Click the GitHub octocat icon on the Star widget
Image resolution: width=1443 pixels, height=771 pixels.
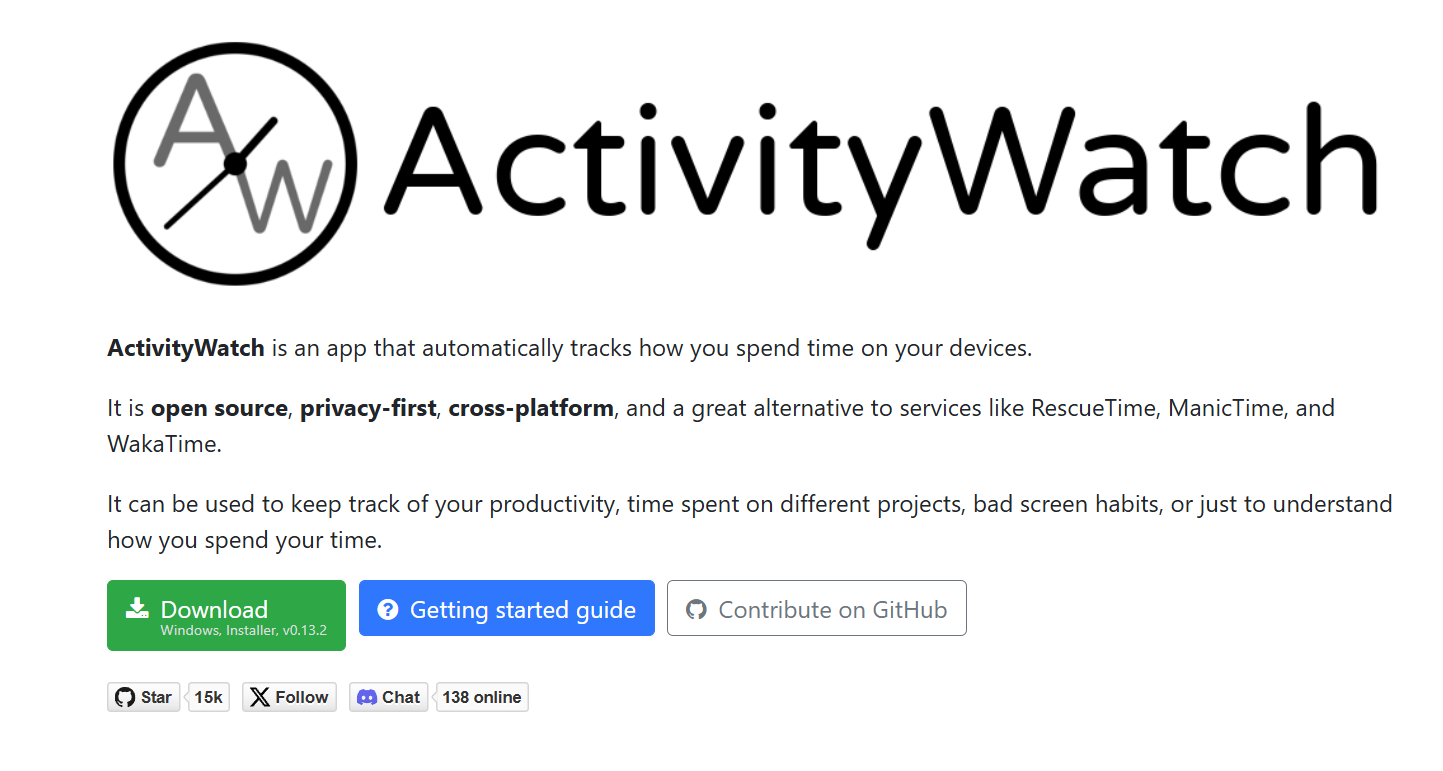(125, 696)
